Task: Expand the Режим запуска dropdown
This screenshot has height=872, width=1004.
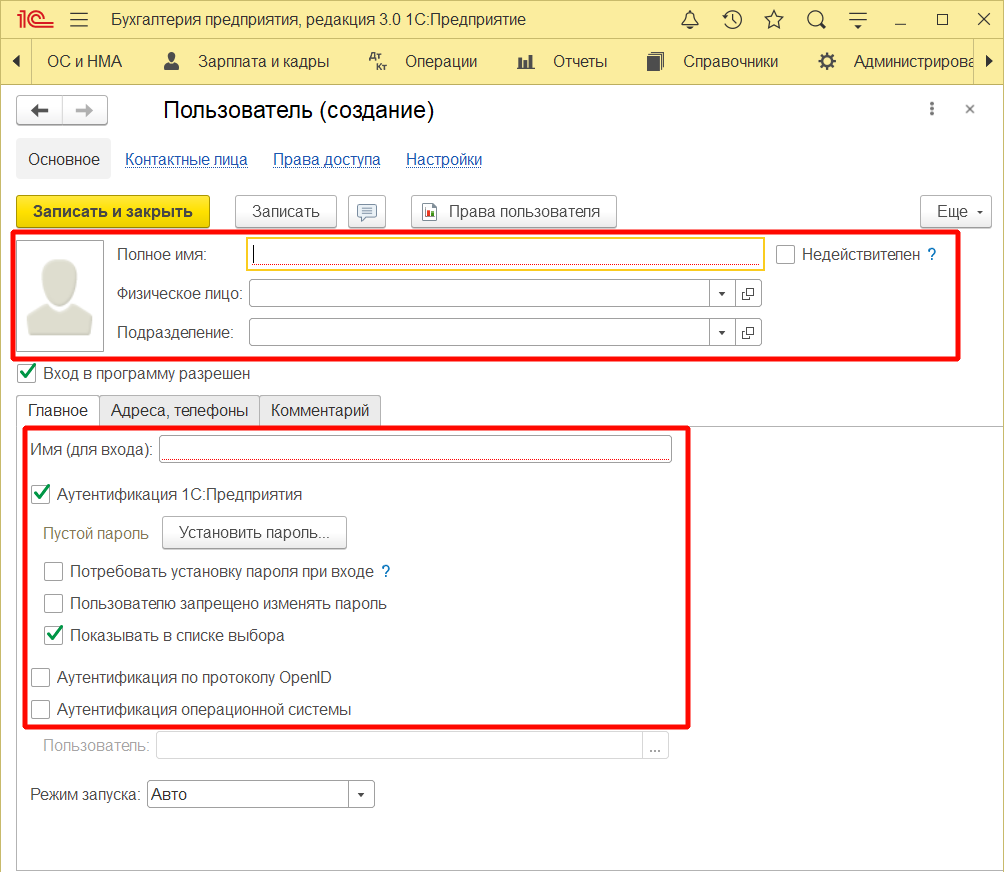Action: [360, 795]
